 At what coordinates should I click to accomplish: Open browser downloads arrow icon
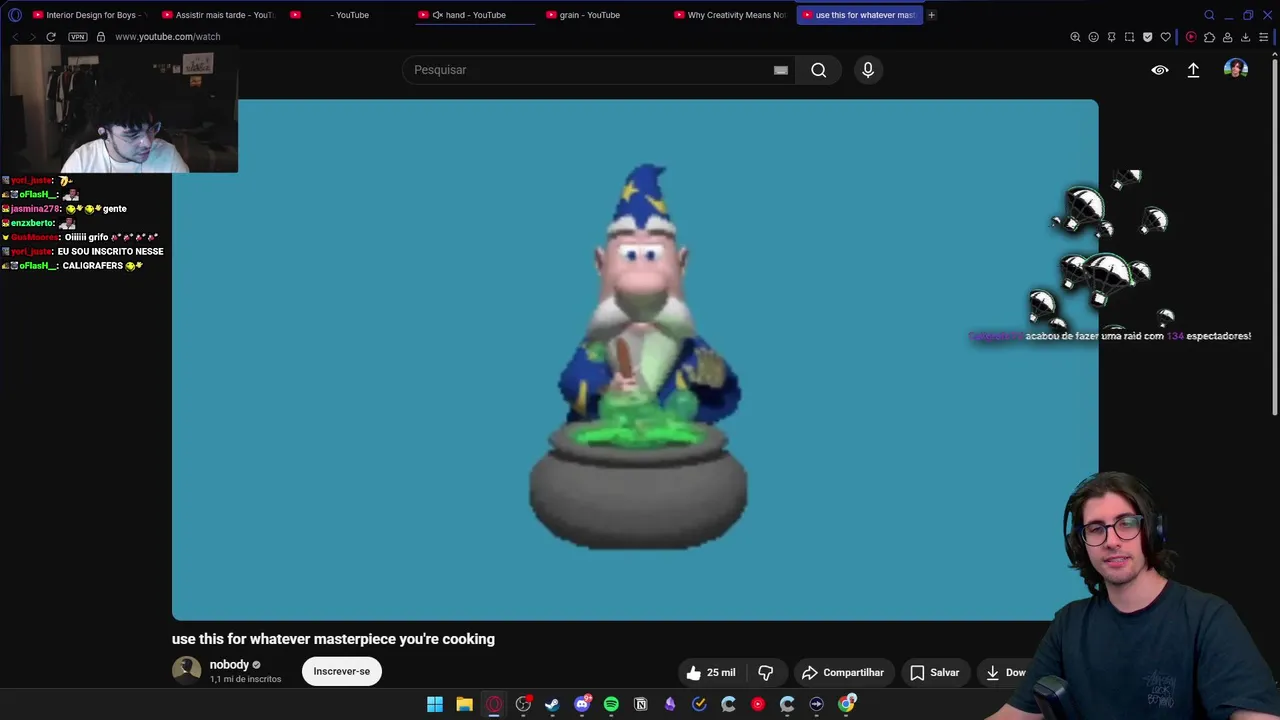1245,37
